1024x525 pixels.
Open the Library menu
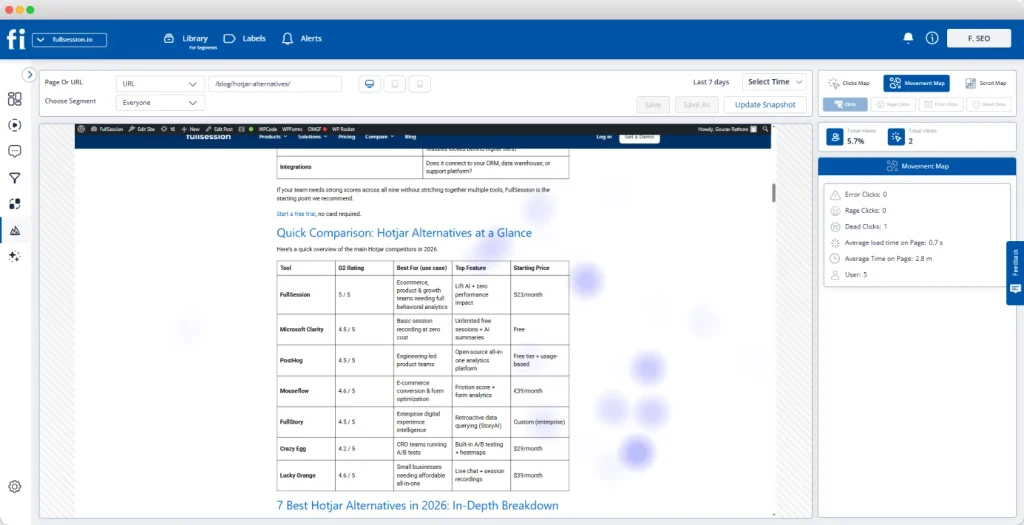click(x=186, y=39)
